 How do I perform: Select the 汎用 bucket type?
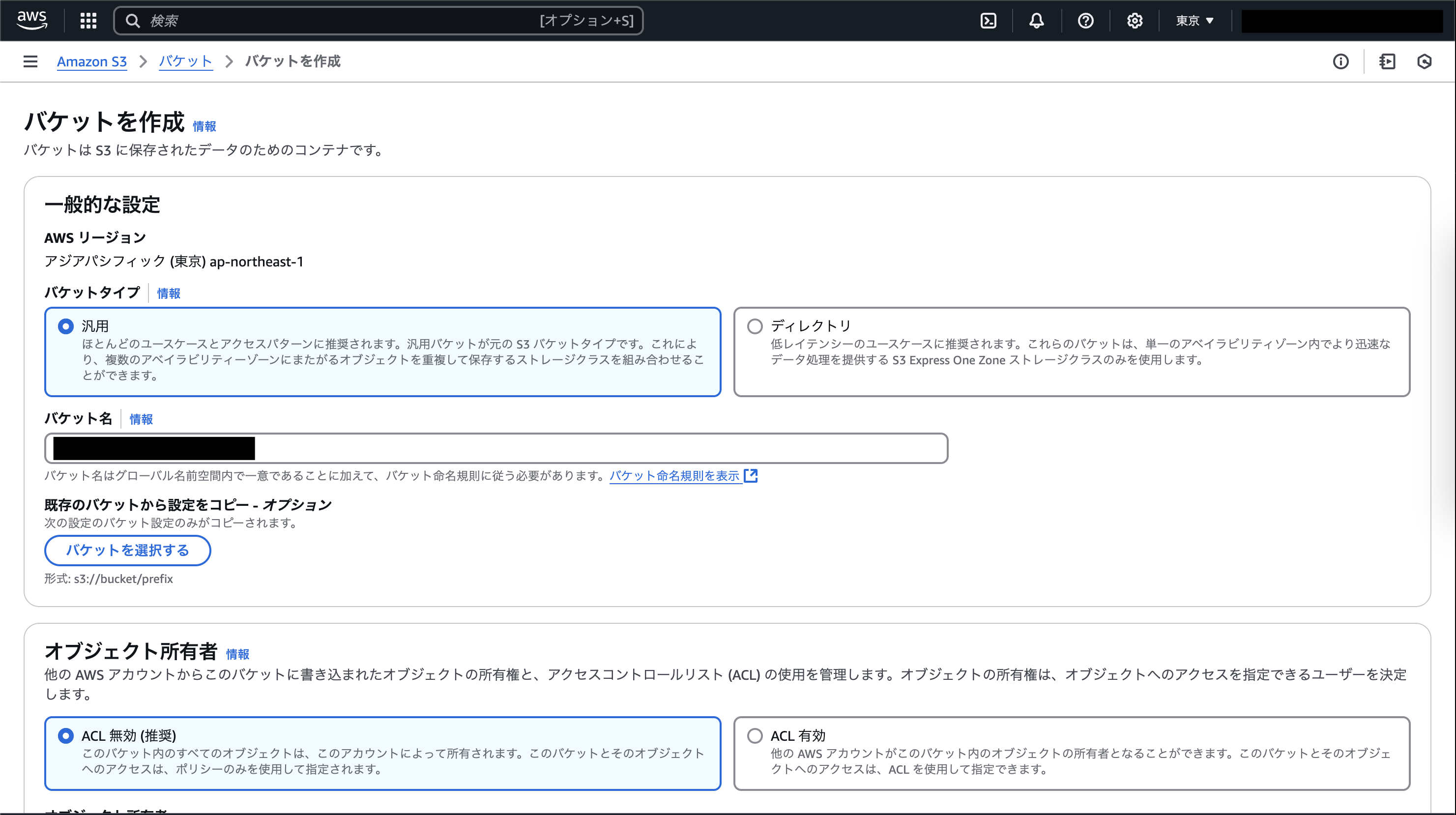pyautogui.click(x=382, y=351)
